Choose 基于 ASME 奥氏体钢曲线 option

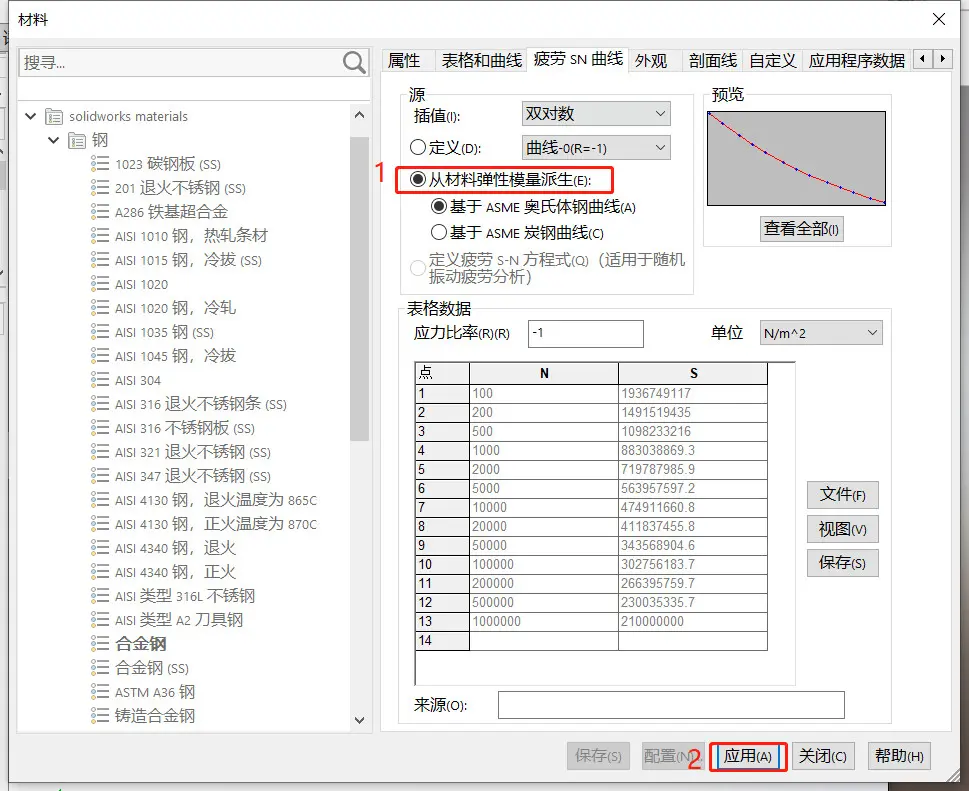(439, 206)
